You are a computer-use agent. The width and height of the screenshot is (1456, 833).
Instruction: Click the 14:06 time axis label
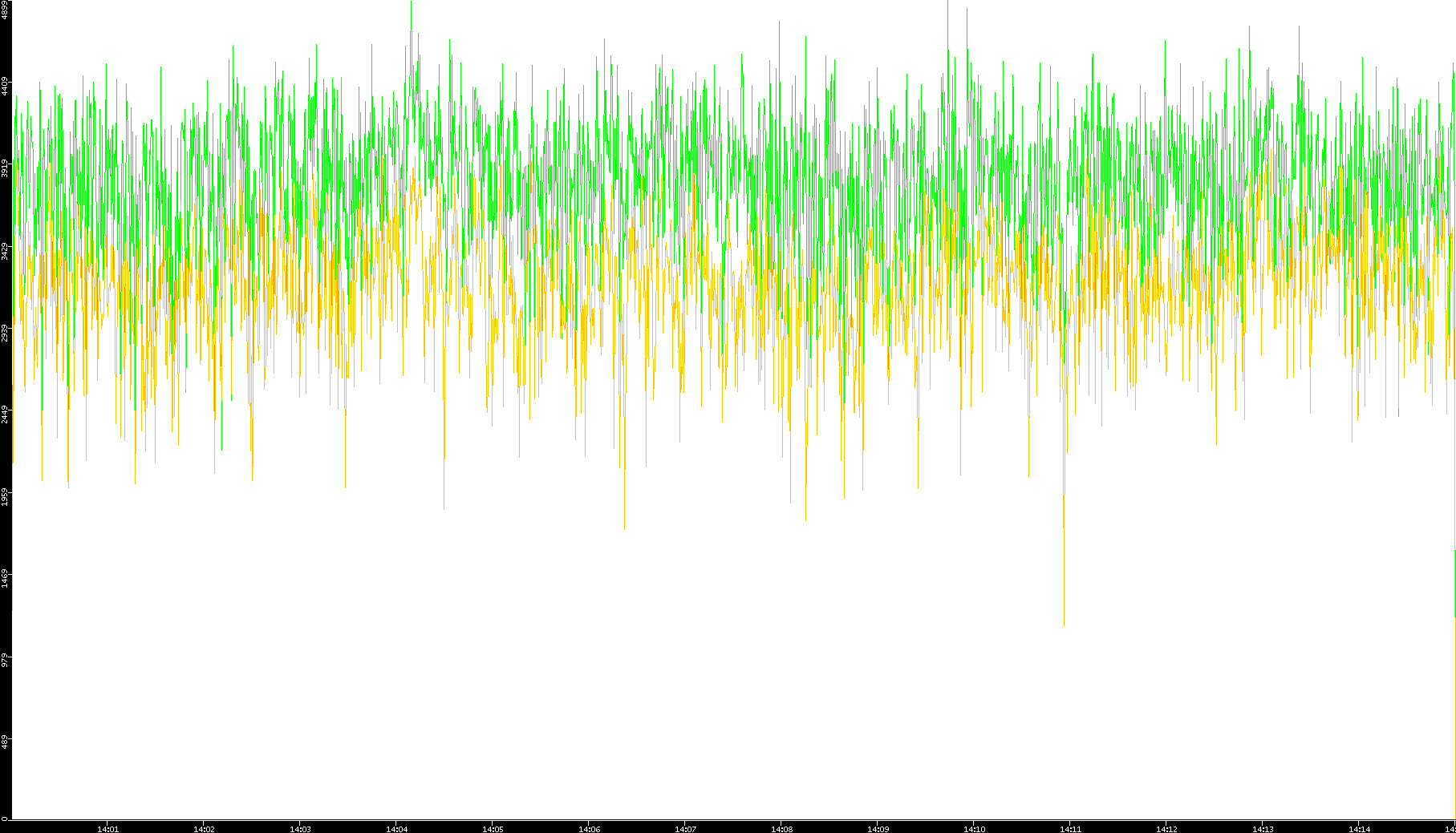pyautogui.click(x=589, y=829)
